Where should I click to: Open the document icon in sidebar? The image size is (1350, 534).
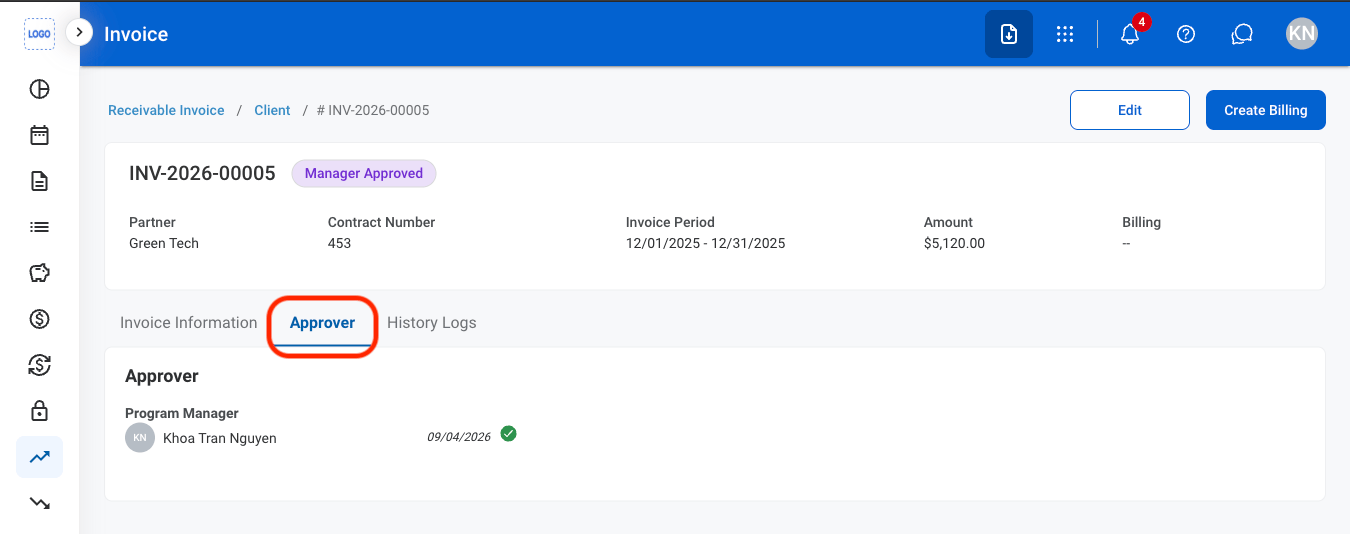[x=39, y=181]
